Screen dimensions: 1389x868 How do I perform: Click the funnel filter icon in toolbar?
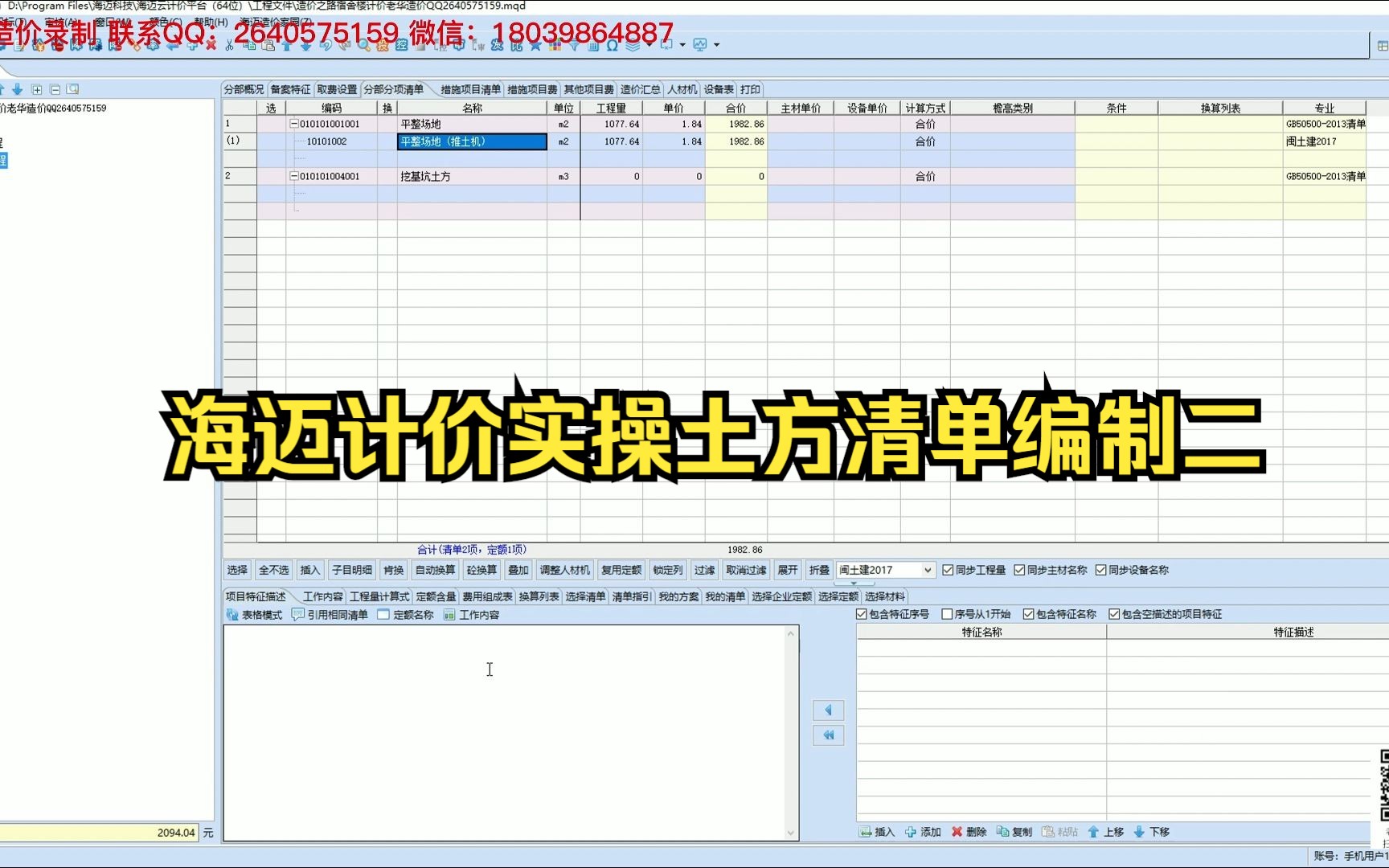574,45
